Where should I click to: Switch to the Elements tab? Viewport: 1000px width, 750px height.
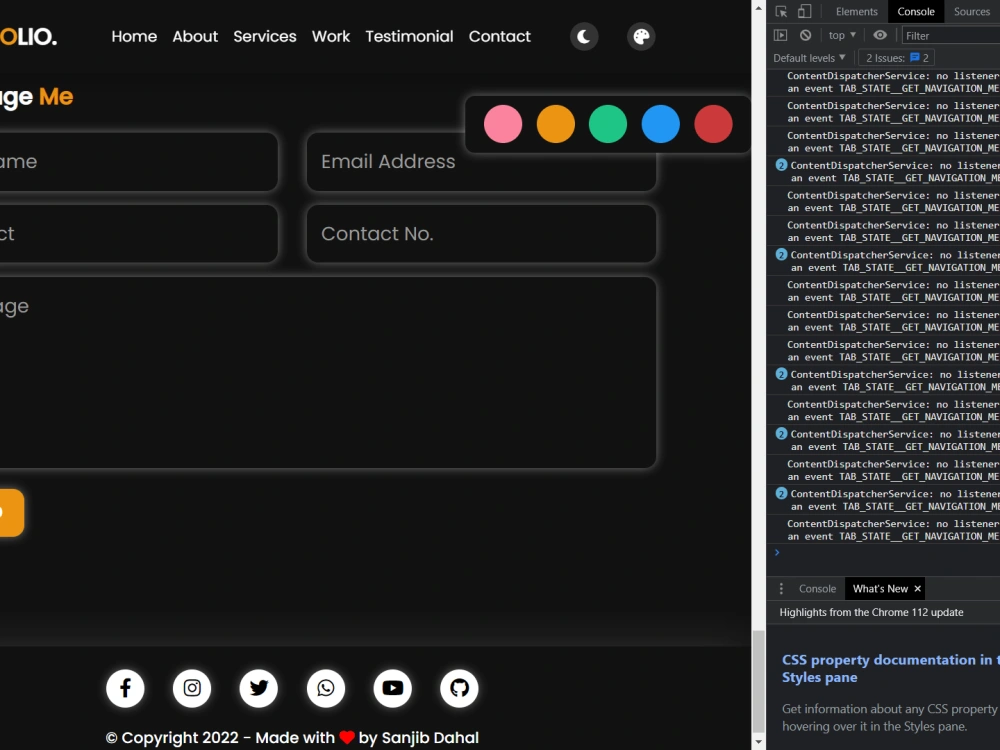pyautogui.click(x=857, y=11)
